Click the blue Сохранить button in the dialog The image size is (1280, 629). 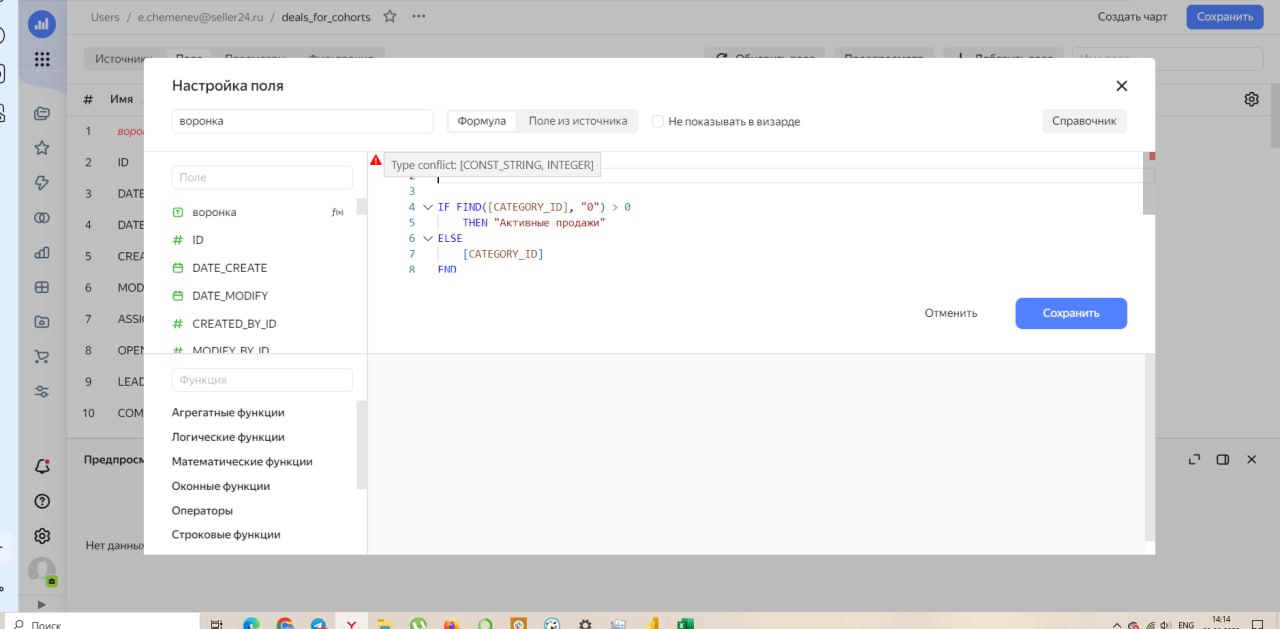click(x=1071, y=313)
